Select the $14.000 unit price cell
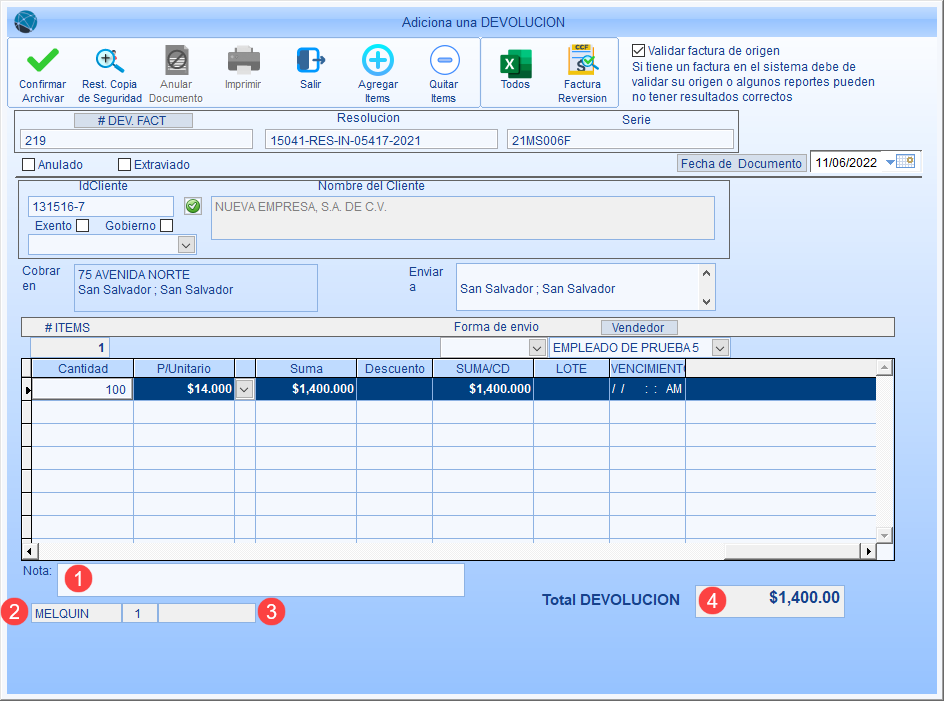Screen dimensions: 944x701 [184, 389]
